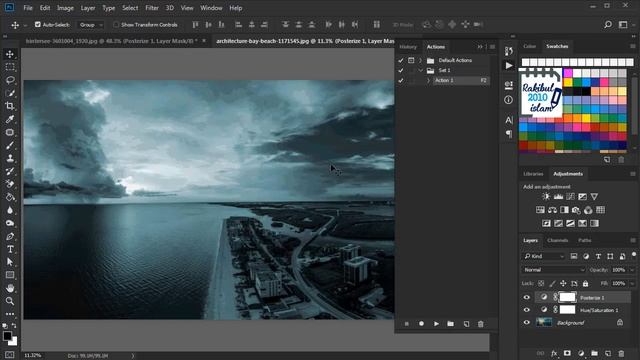640x360 pixels.
Task: Toggle the Action 1 checkmark
Action: [400, 80]
